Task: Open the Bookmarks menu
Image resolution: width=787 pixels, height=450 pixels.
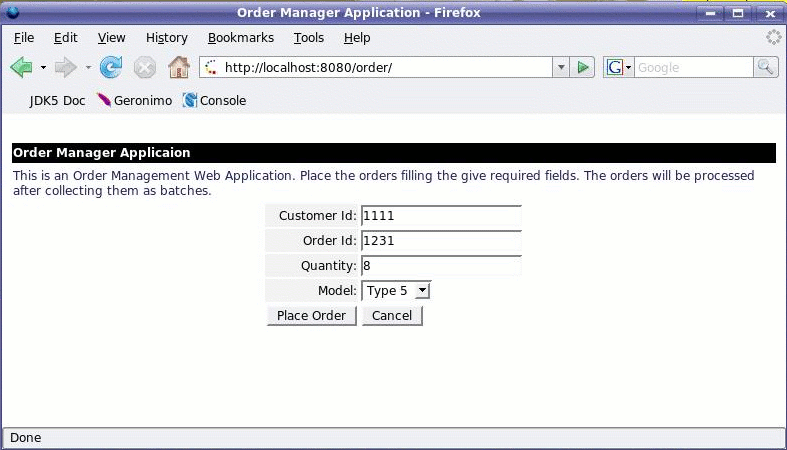Action: tap(241, 38)
